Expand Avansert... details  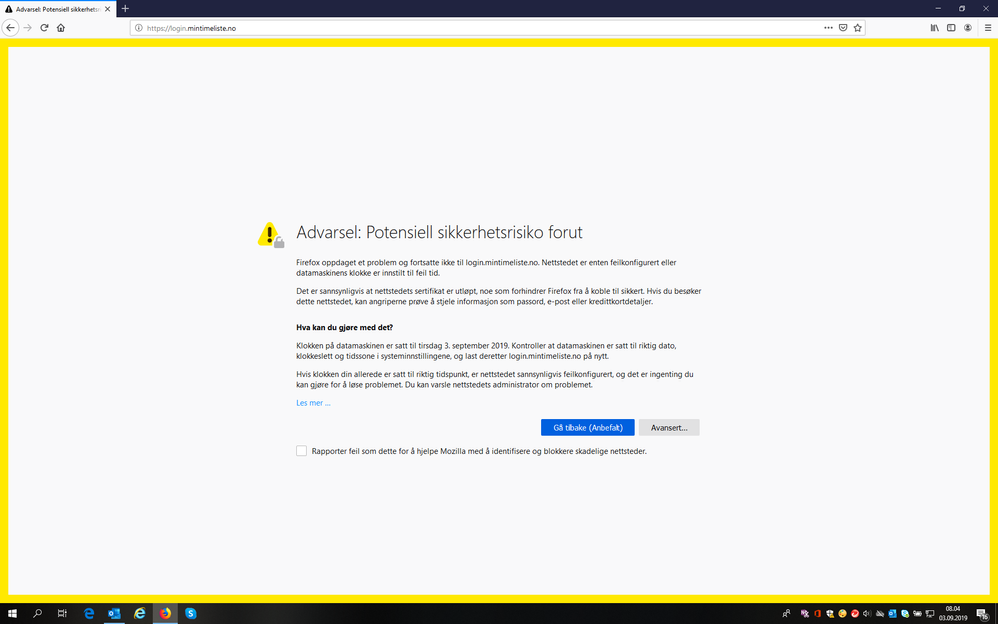coord(669,428)
